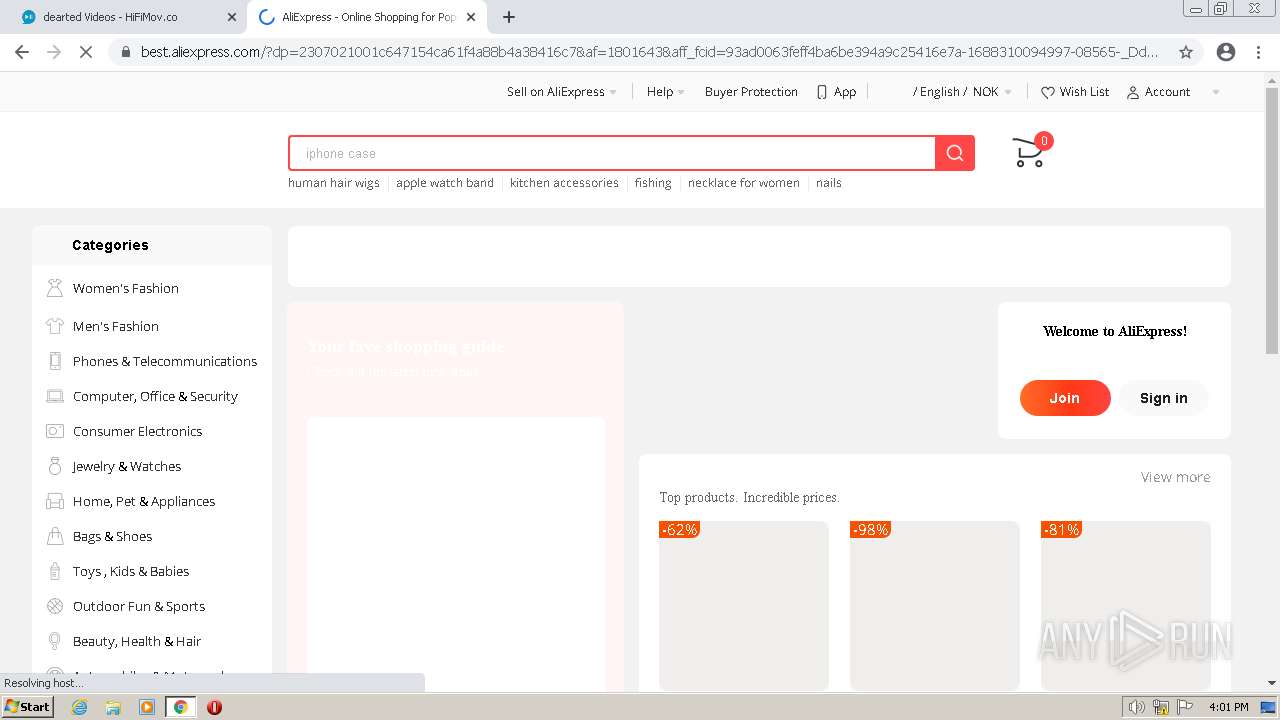Close the HiFiMov tab
The height and width of the screenshot is (720, 1280).
[232, 17]
